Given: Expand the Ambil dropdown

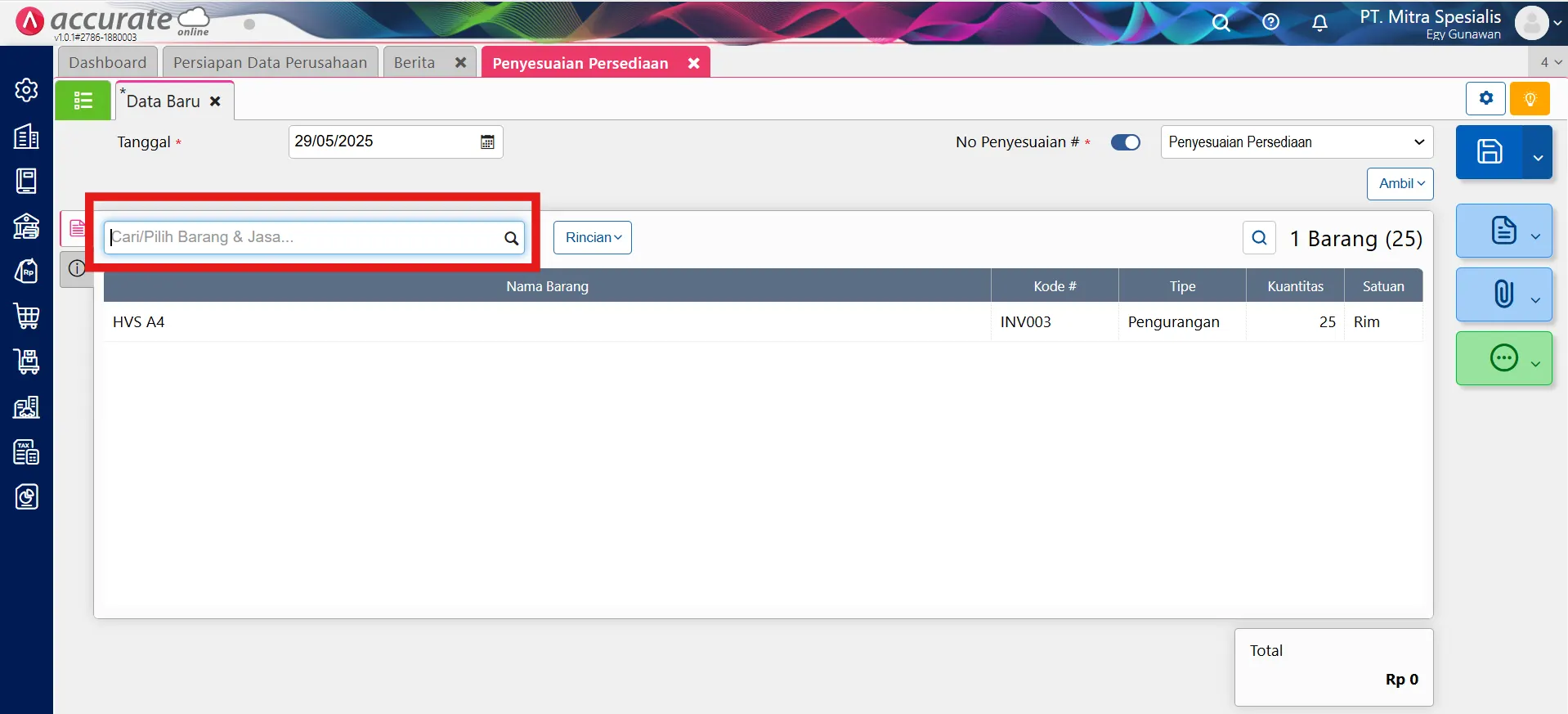Looking at the screenshot, I should point(1400,184).
